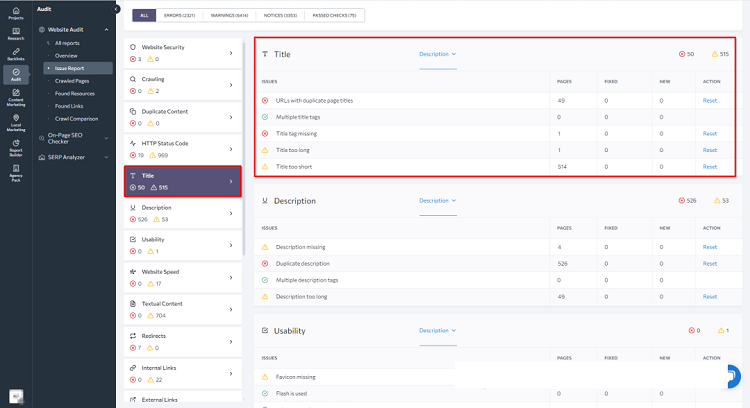Select the Title category card
Image resolution: width=750 pixels, height=408 pixels.
point(183,181)
